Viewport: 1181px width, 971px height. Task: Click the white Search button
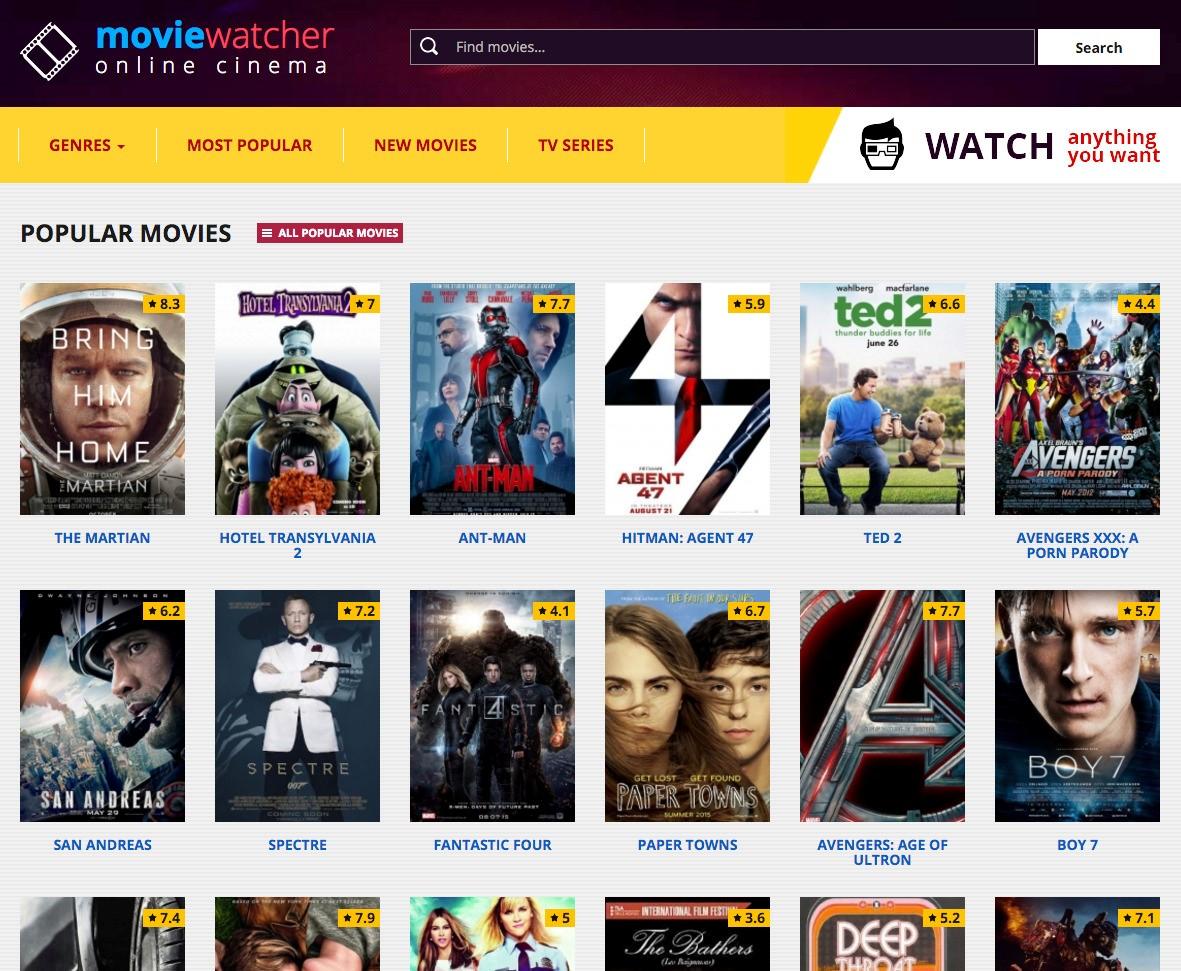[1099, 47]
